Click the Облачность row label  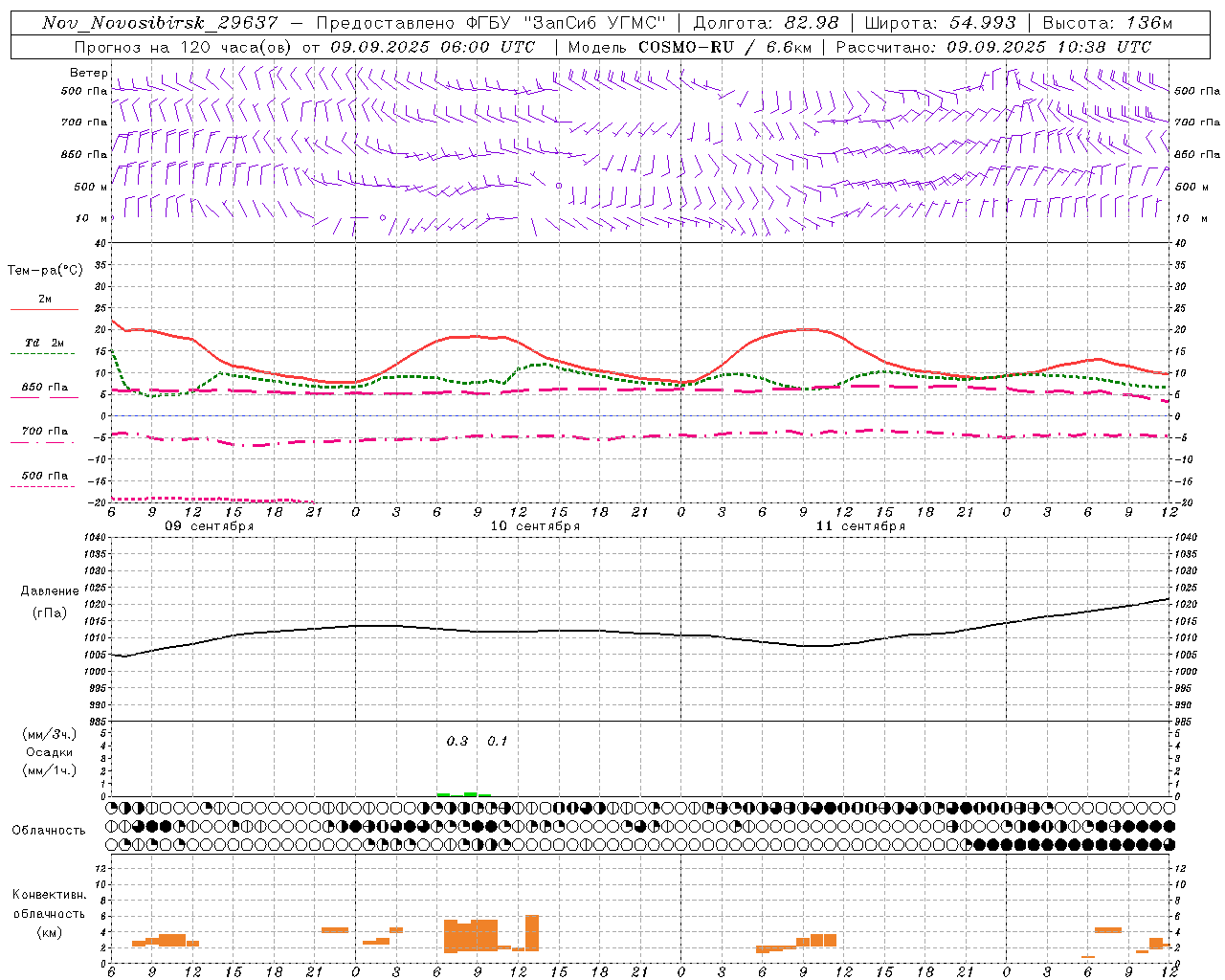[49, 831]
